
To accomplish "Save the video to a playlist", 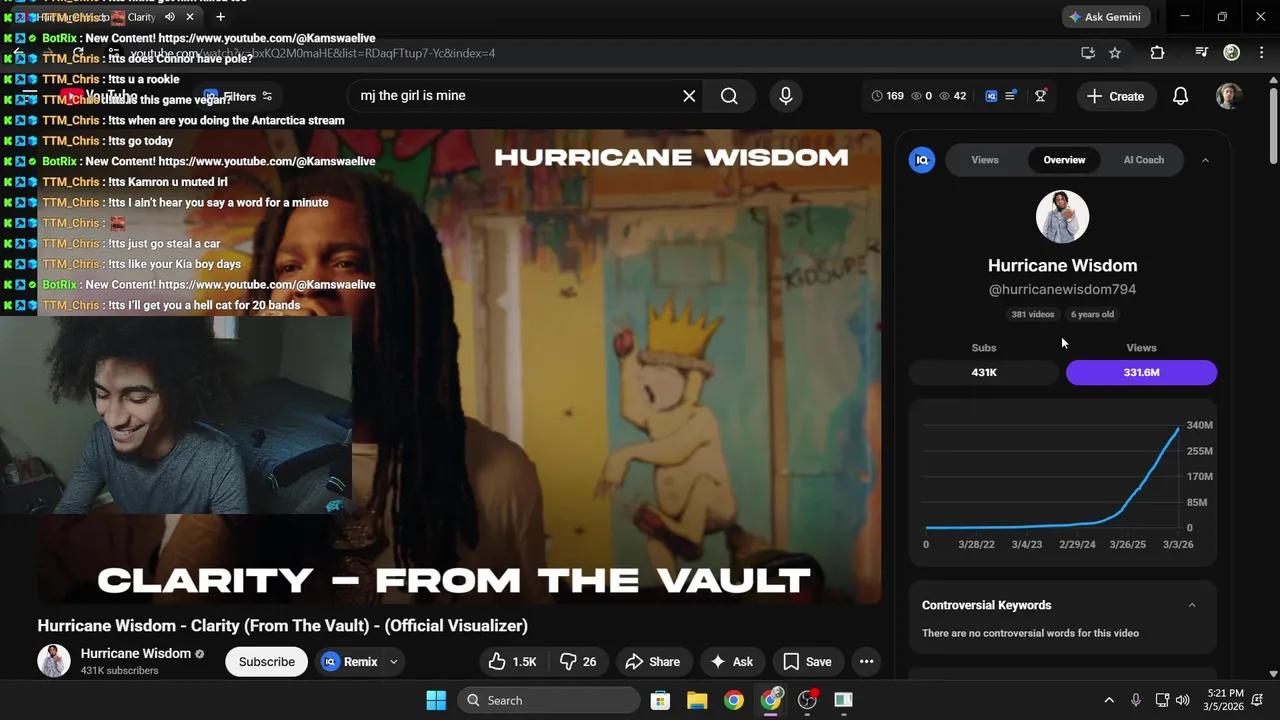I will [x=807, y=662].
